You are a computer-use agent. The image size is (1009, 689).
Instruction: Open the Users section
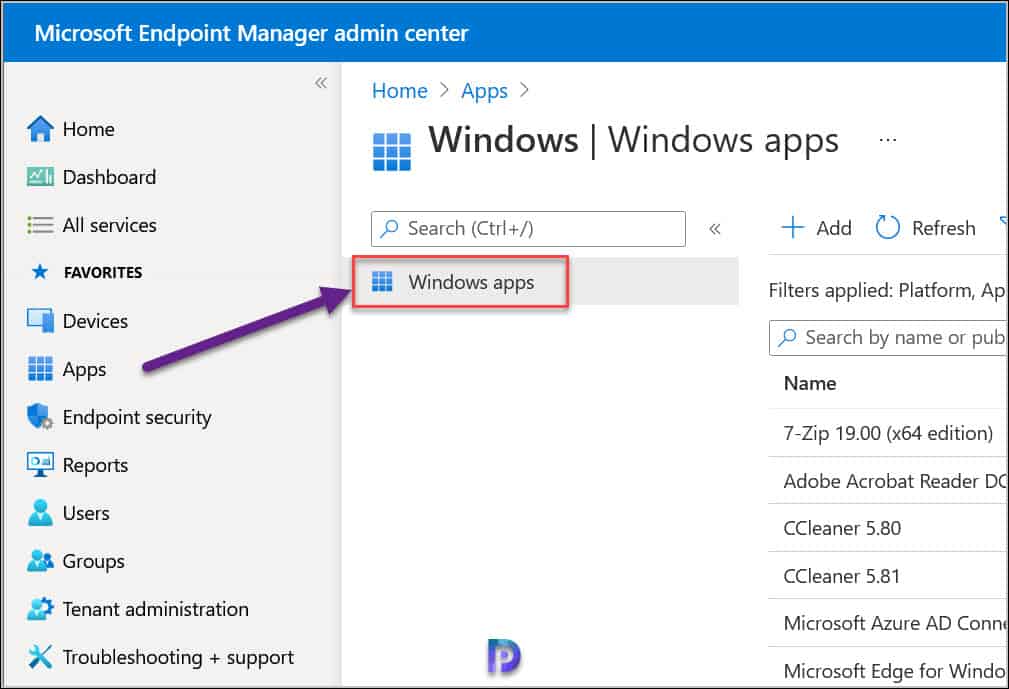pos(86,513)
